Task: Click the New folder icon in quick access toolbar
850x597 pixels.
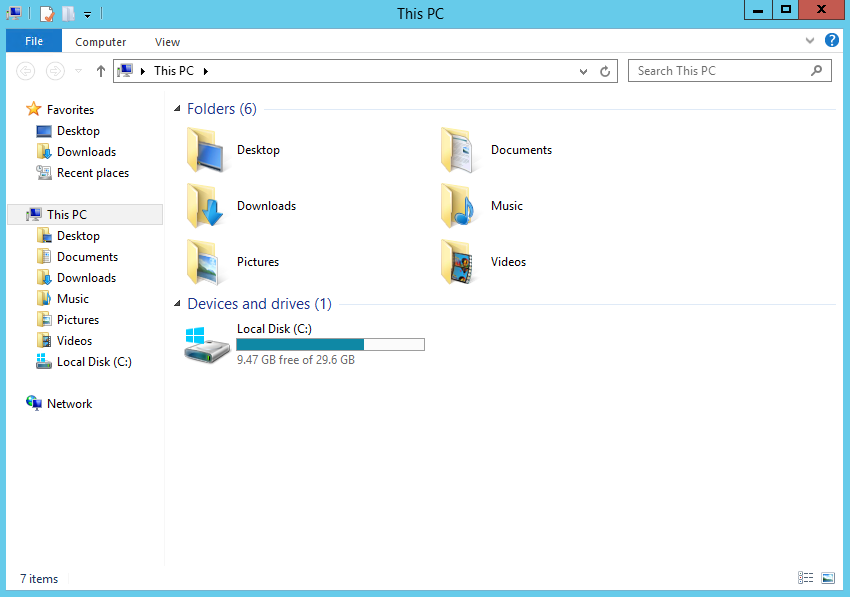Action: point(68,13)
